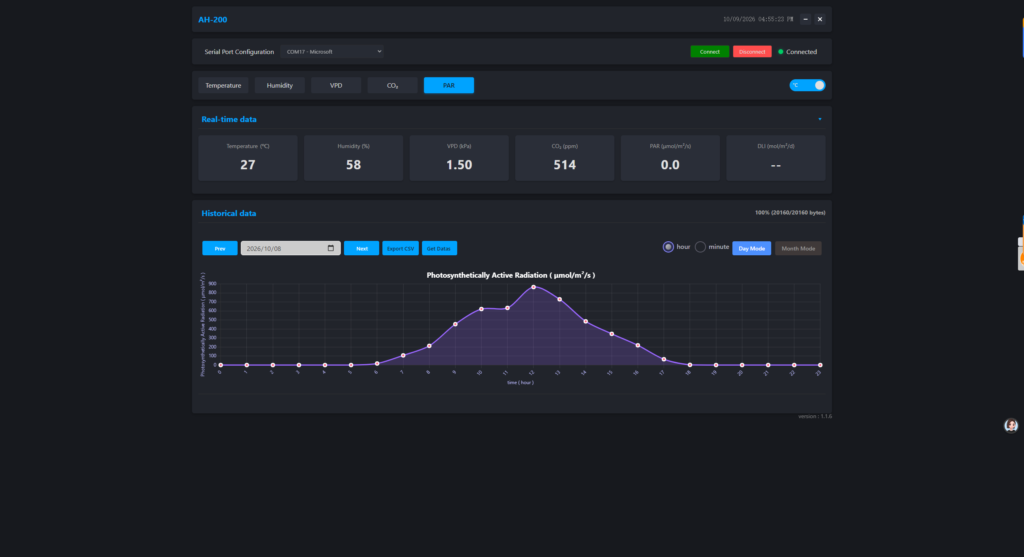Go to previous day with Prev button
This screenshot has width=1024, height=557.
coord(220,248)
